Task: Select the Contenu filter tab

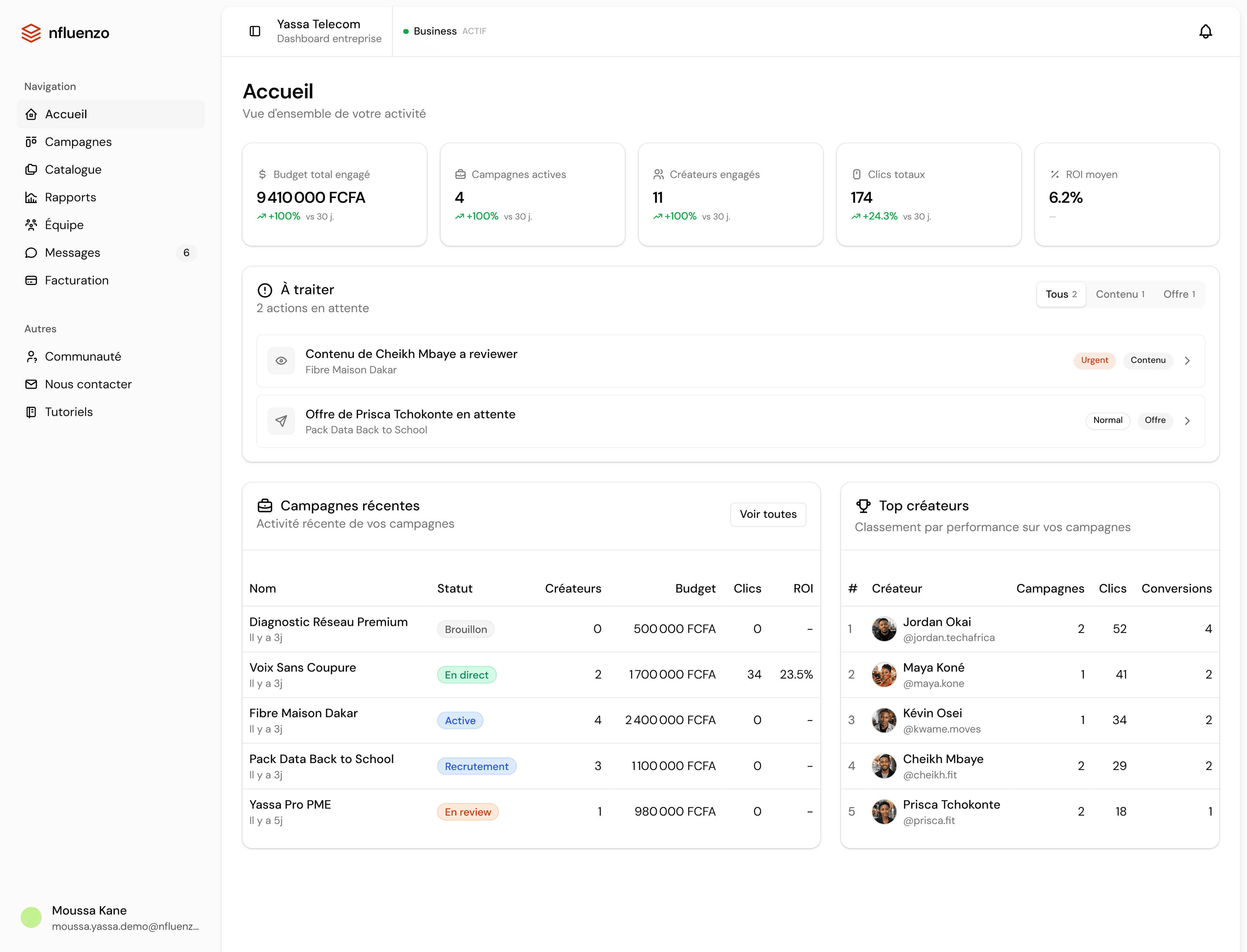Action: click(1120, 295)
